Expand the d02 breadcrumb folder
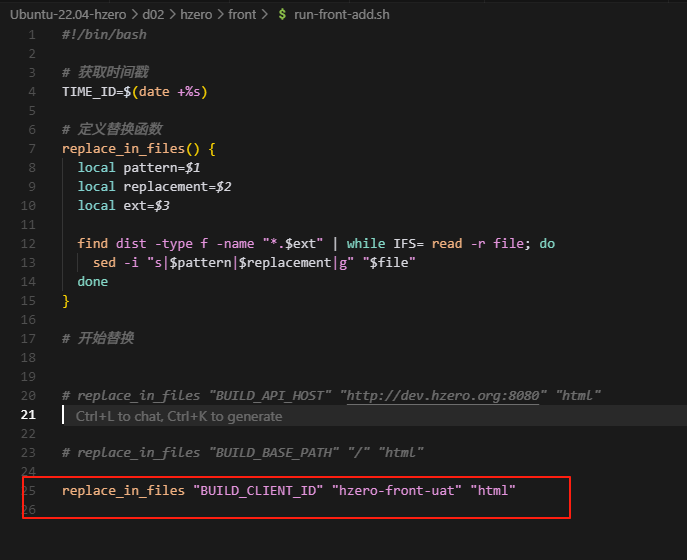The height and width of the screenshot is (560, 687). [x=151, y=14]
